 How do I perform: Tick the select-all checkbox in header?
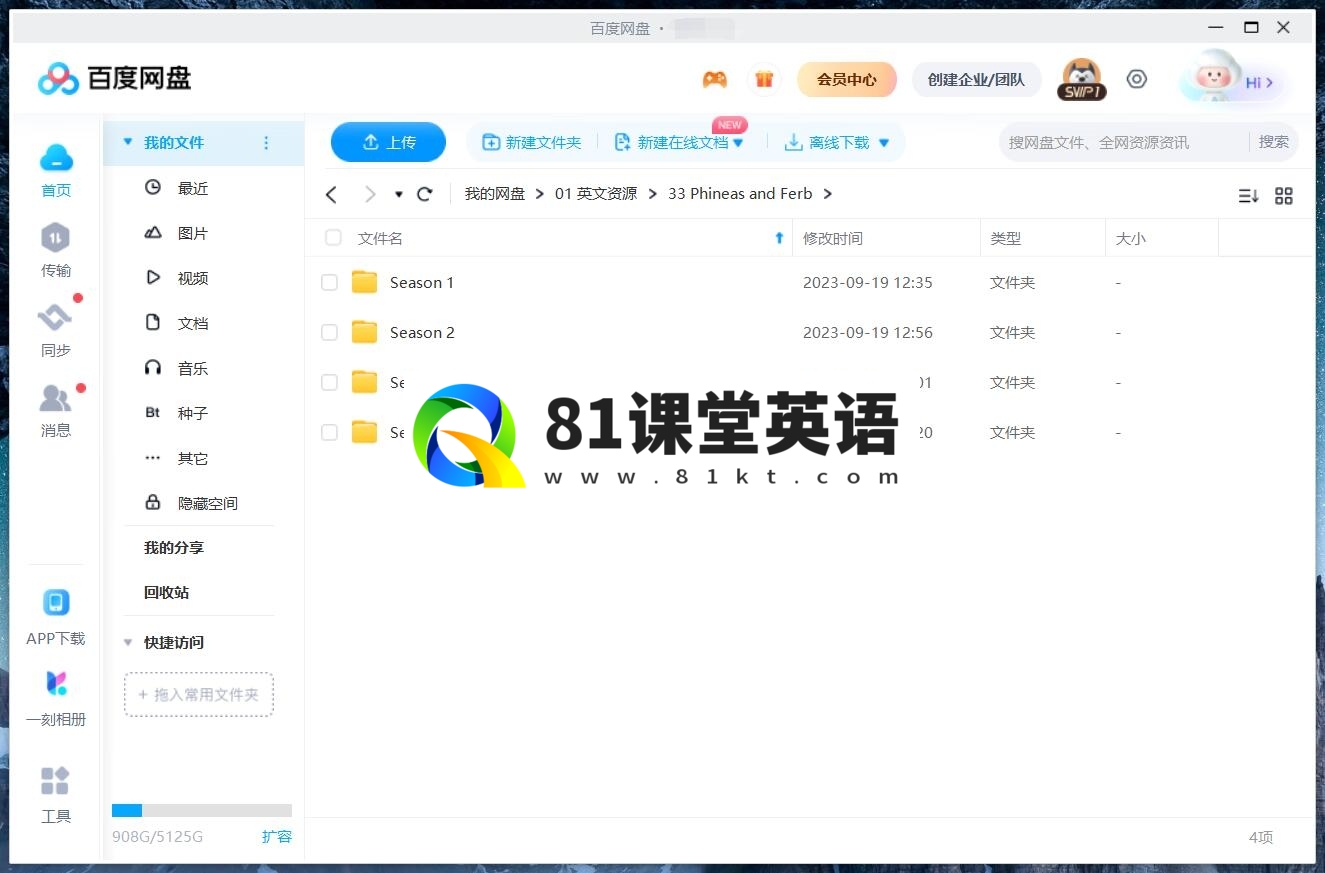tap(333, 238)
